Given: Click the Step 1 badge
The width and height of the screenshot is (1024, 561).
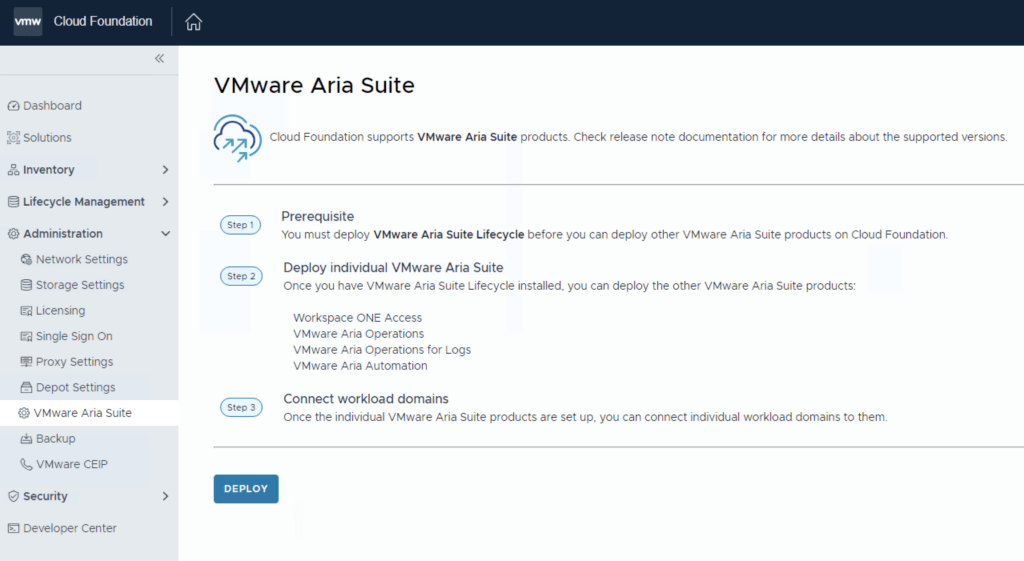Looking at the screenshot, I should tap(240, 225).
